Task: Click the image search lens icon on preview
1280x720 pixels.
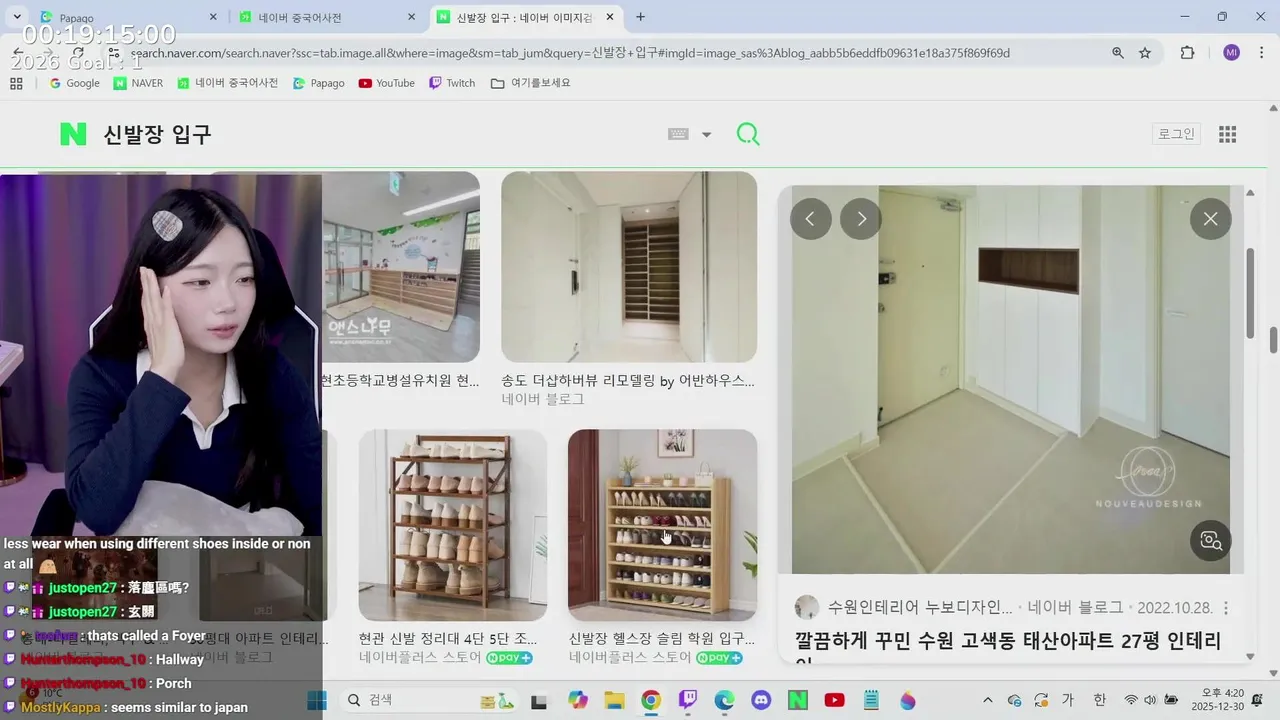Action: pos(1211,541)
